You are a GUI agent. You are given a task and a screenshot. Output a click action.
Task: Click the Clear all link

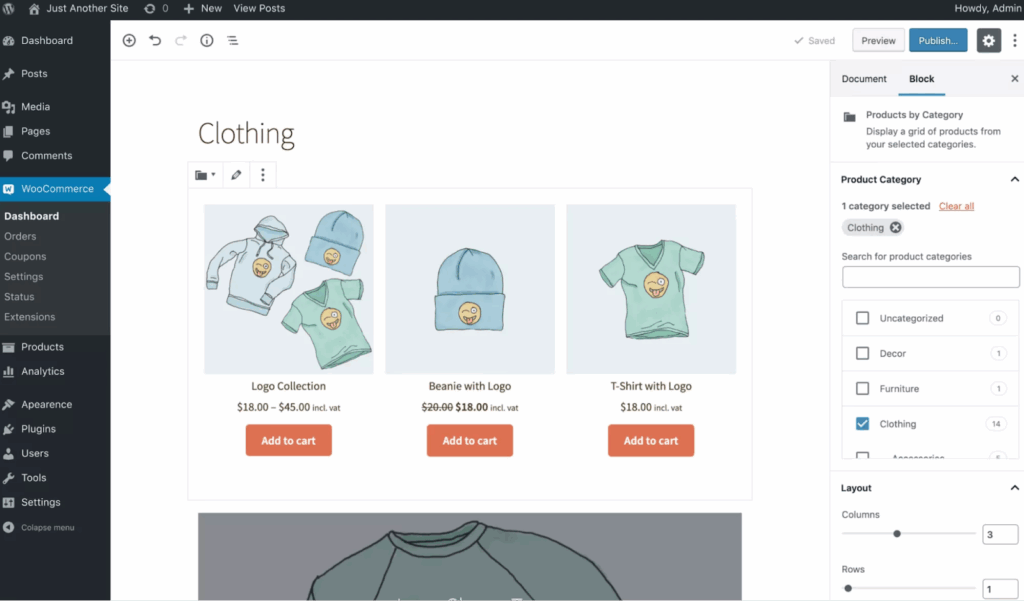[956, 206]
